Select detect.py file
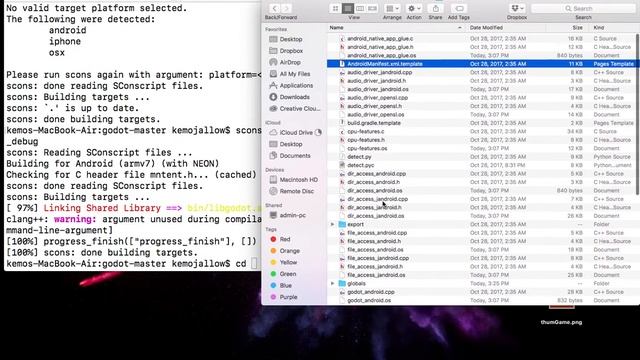640x360 pixels. (481, 157)
